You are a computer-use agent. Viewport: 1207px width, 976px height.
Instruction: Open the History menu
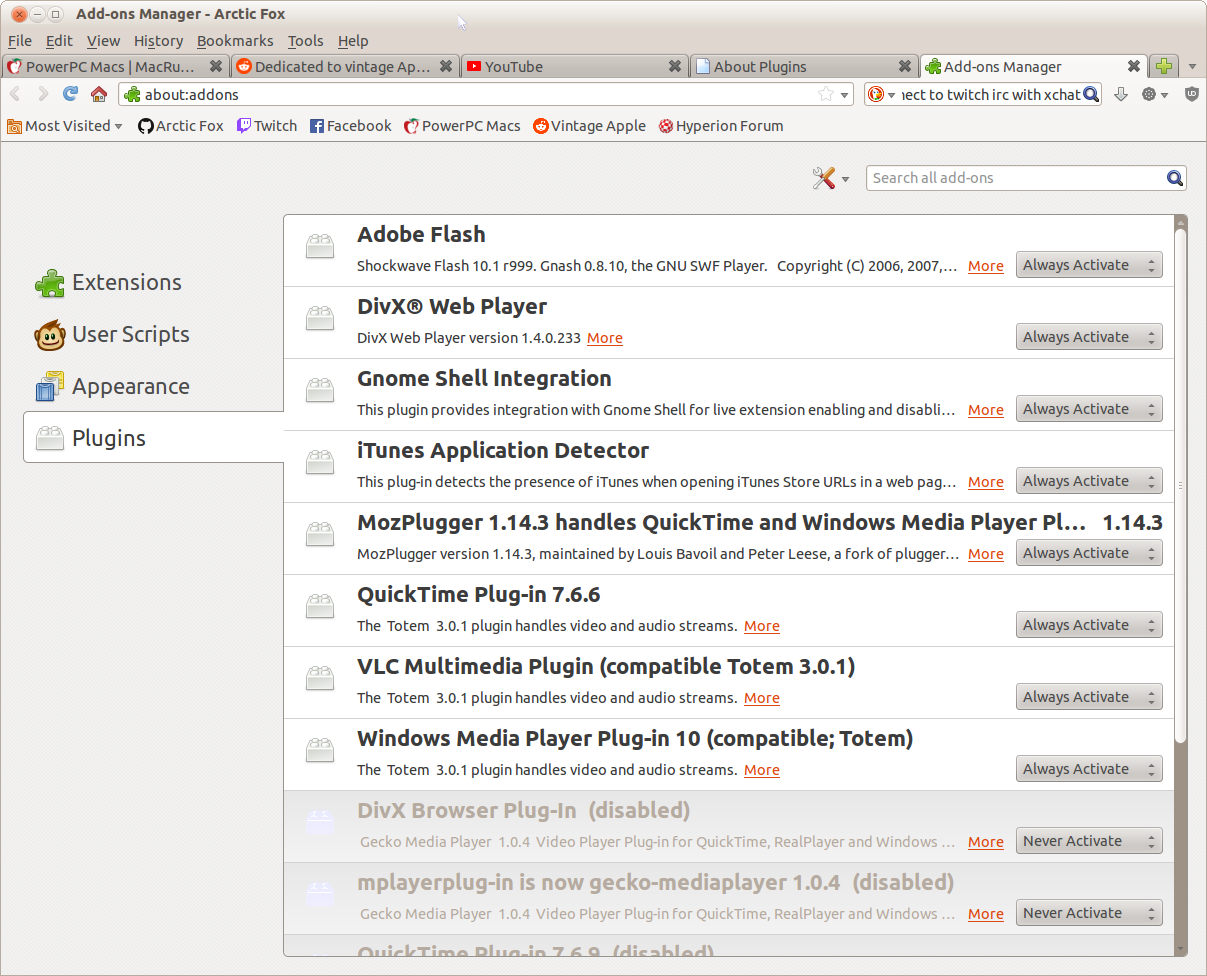click(158, 41)
